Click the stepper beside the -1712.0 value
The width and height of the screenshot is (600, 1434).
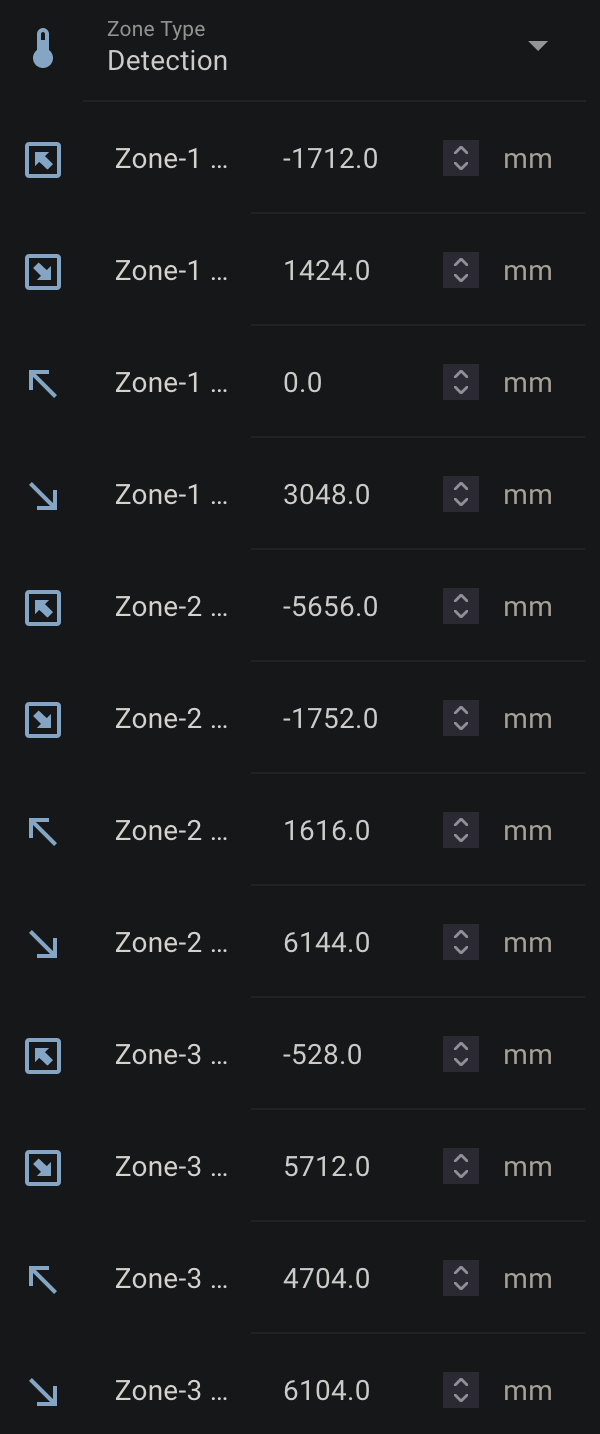[x=461, y=159]
